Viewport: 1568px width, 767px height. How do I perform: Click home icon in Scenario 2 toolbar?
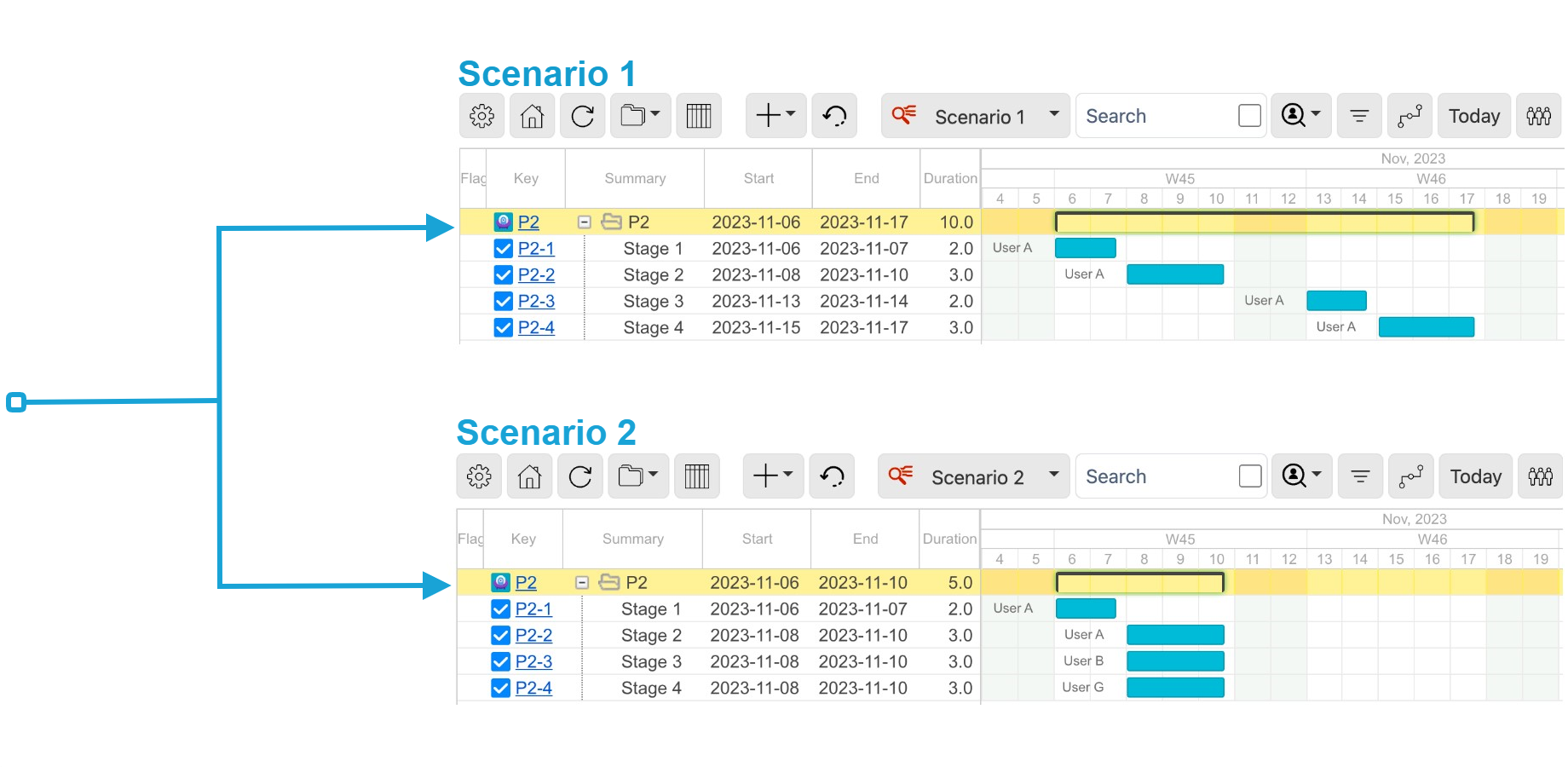[530, 476]
